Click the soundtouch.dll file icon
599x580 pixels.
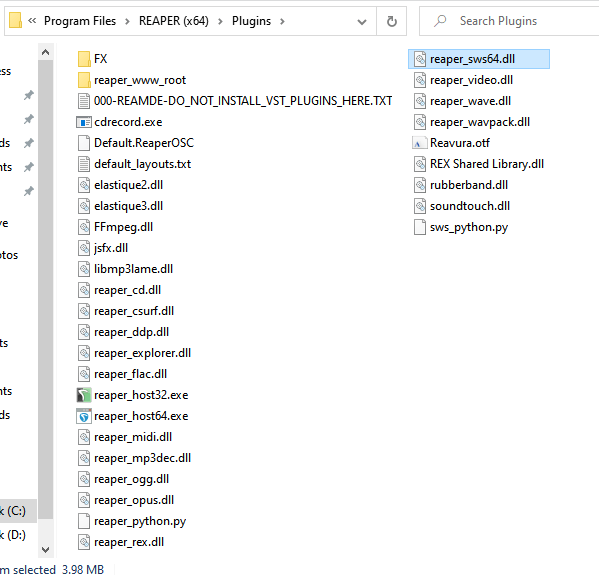420,206
